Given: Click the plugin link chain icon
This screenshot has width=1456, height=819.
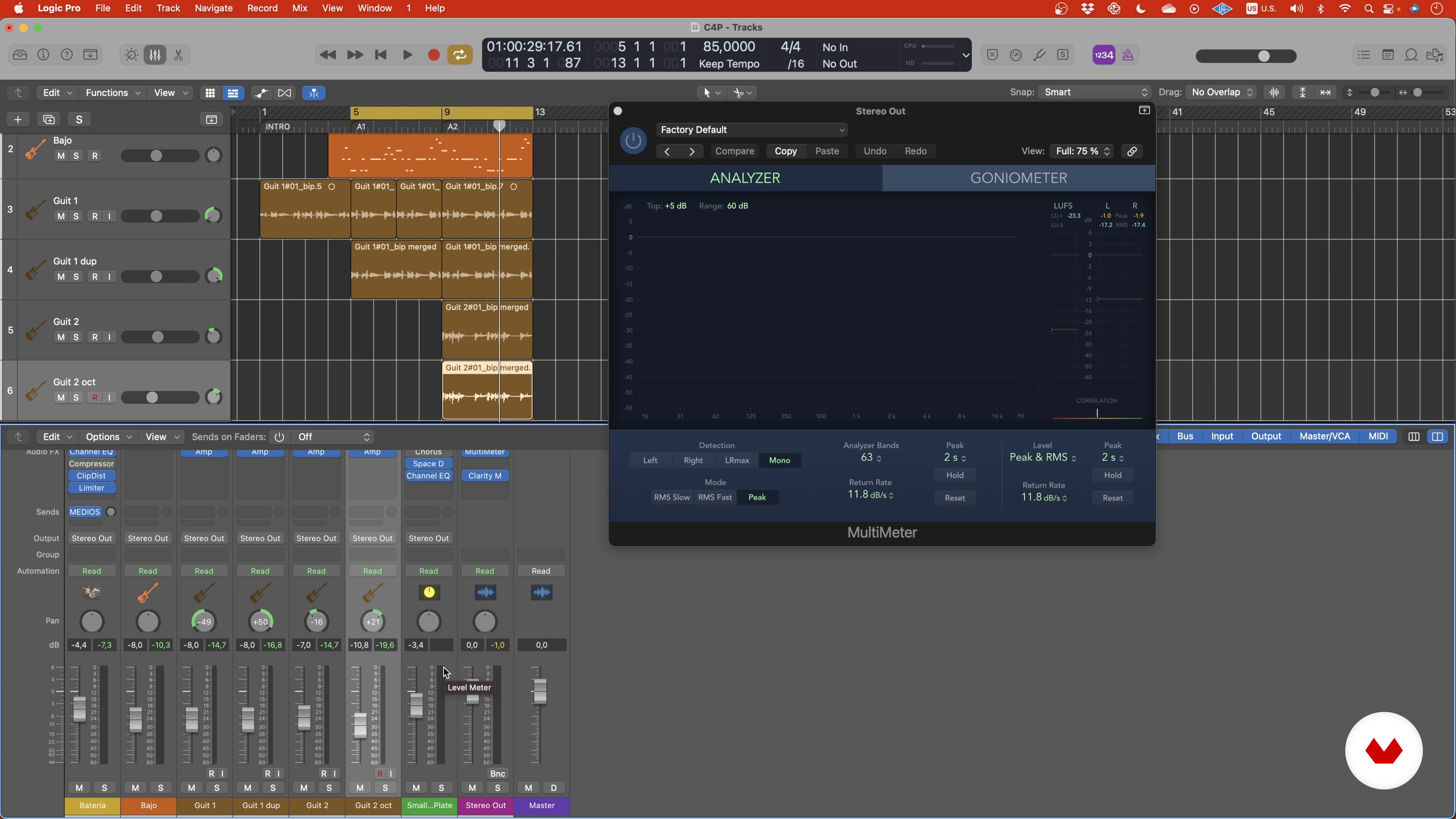Looking at the screenshot, I should point(1131,152).
